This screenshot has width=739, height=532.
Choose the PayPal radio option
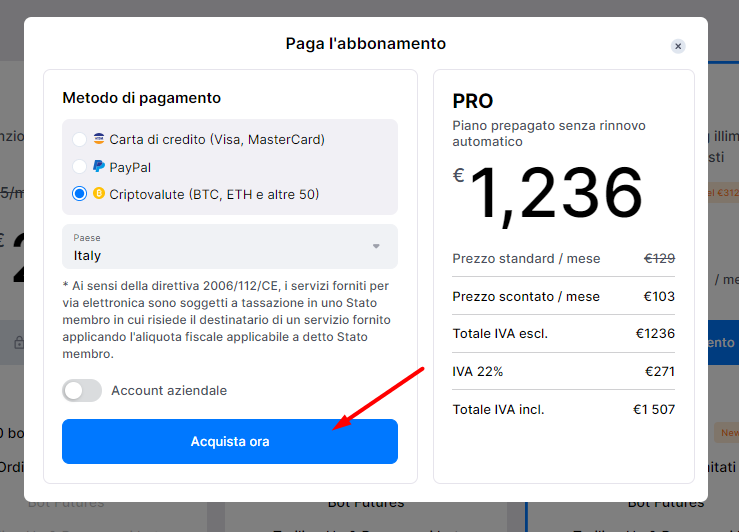80,167
